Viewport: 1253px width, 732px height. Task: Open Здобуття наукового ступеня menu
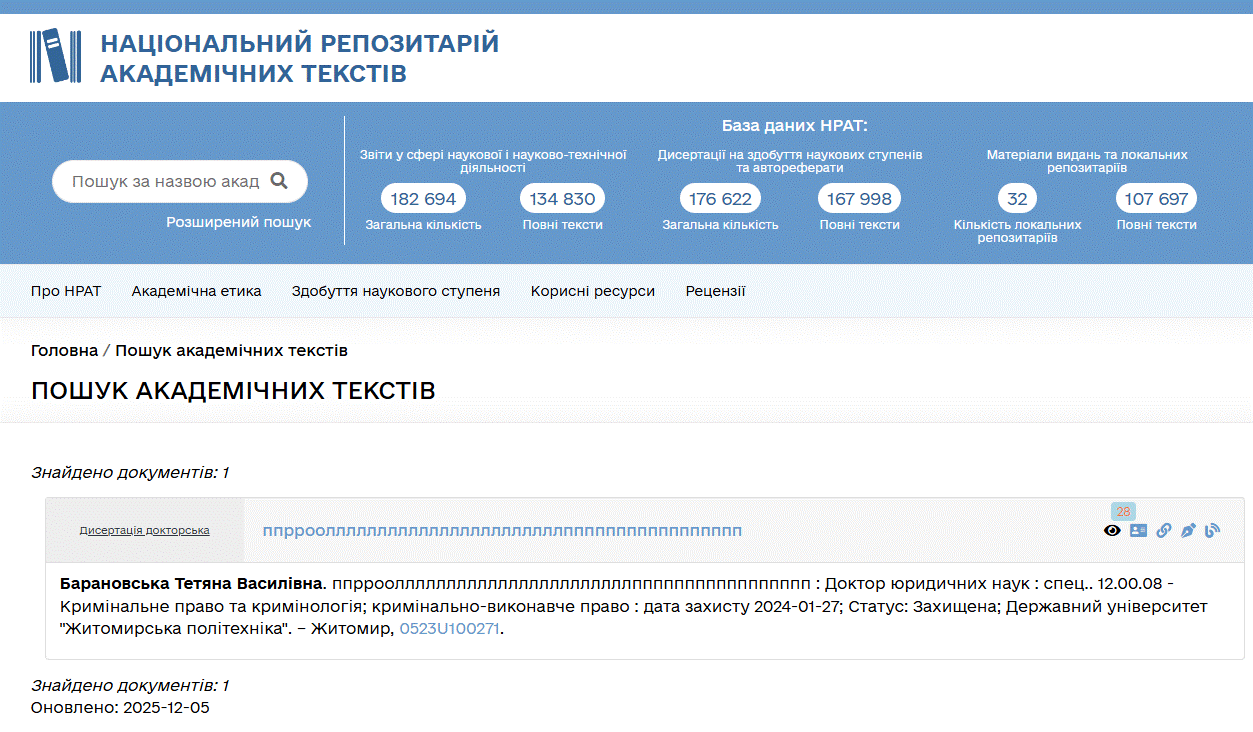(x=395, y=291)
